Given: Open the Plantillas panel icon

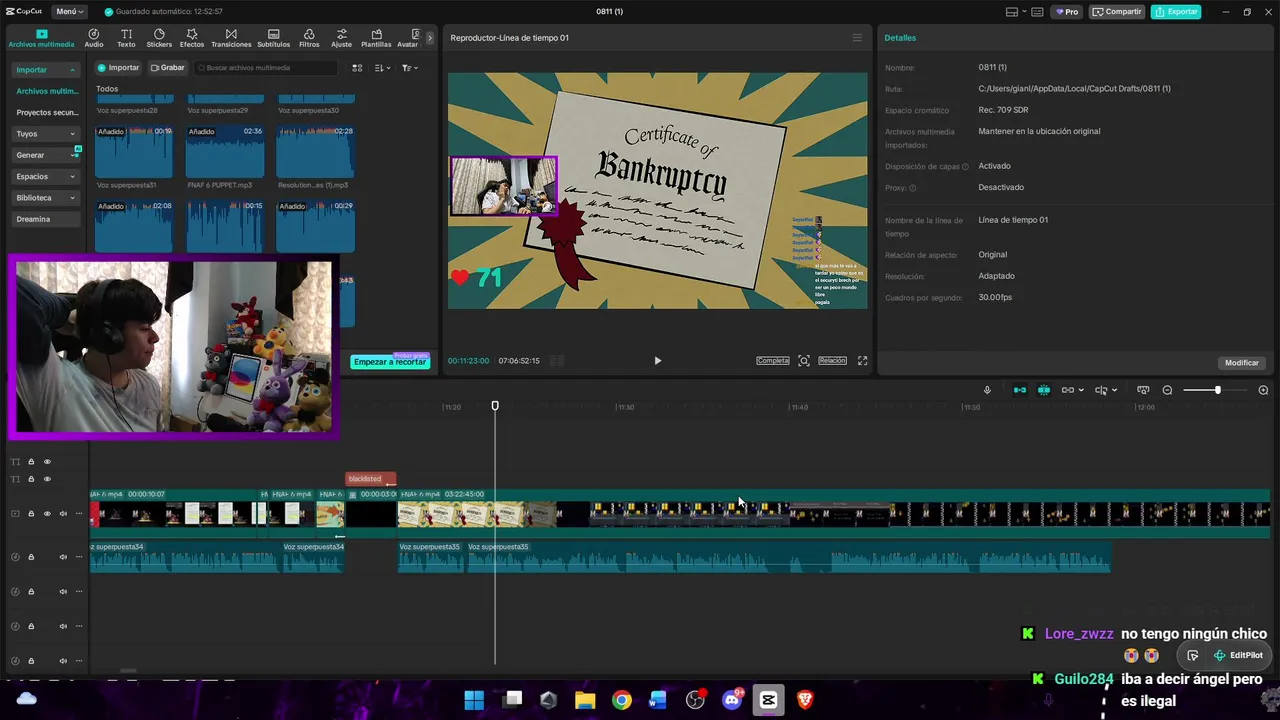Looking at the screenshot, I should (x=376, y=38).
